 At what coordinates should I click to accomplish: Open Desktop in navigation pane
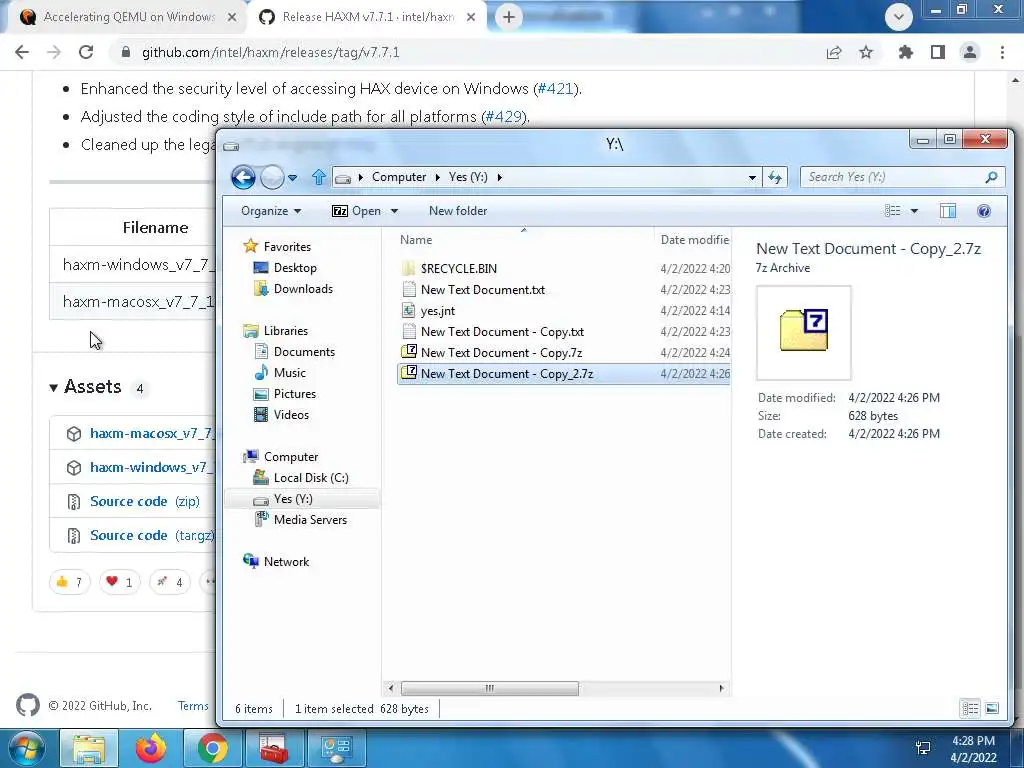pos(295,268)
